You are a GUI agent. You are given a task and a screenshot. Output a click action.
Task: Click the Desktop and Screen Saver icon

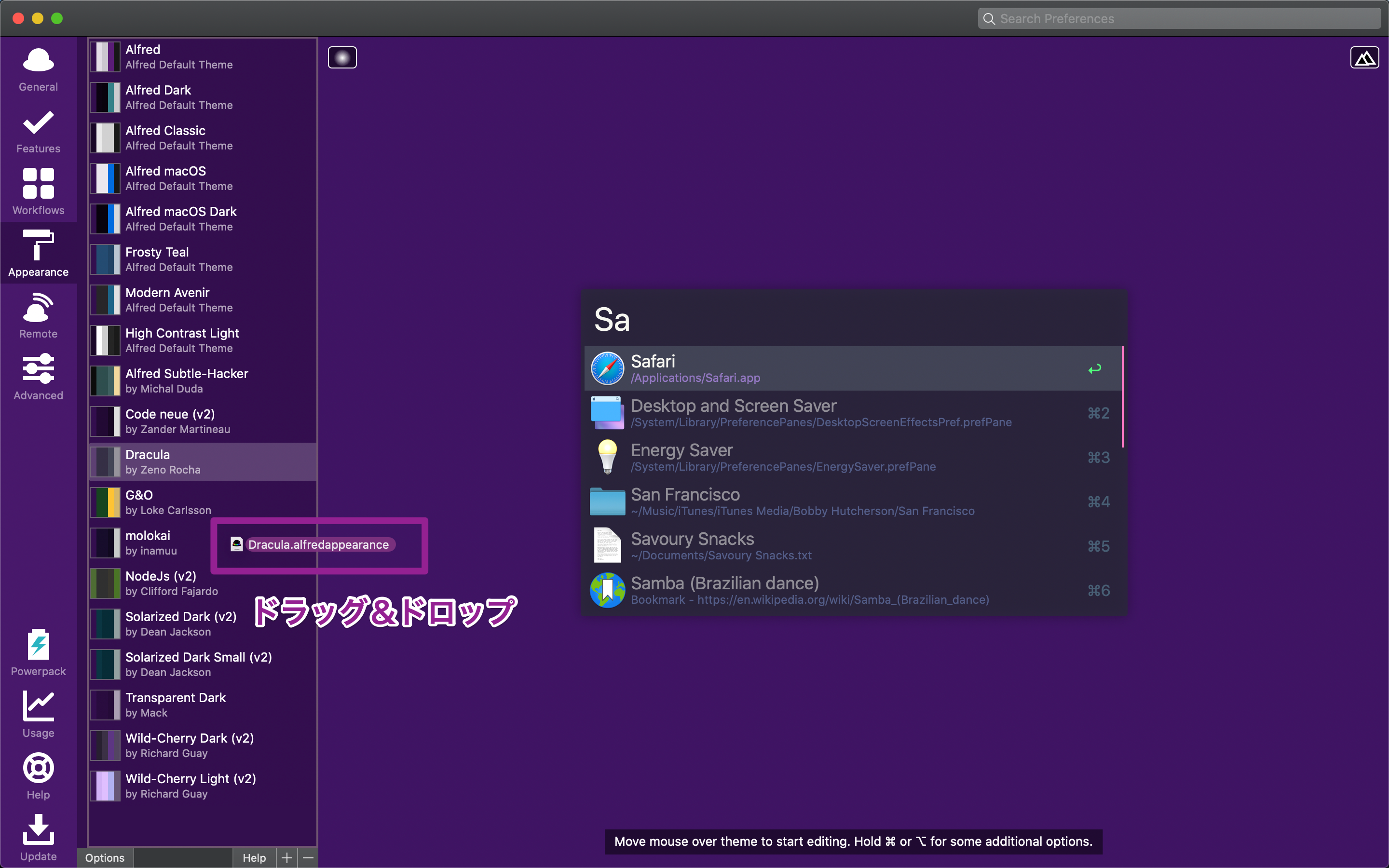pyautogui.click(x=607, y=413)
